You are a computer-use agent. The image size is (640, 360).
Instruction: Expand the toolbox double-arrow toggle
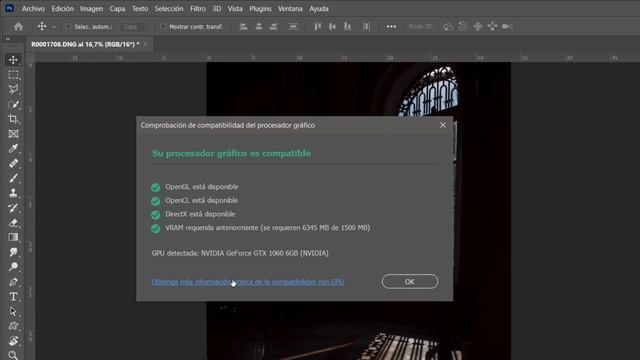pyautogui.click(x=7, y=39)
